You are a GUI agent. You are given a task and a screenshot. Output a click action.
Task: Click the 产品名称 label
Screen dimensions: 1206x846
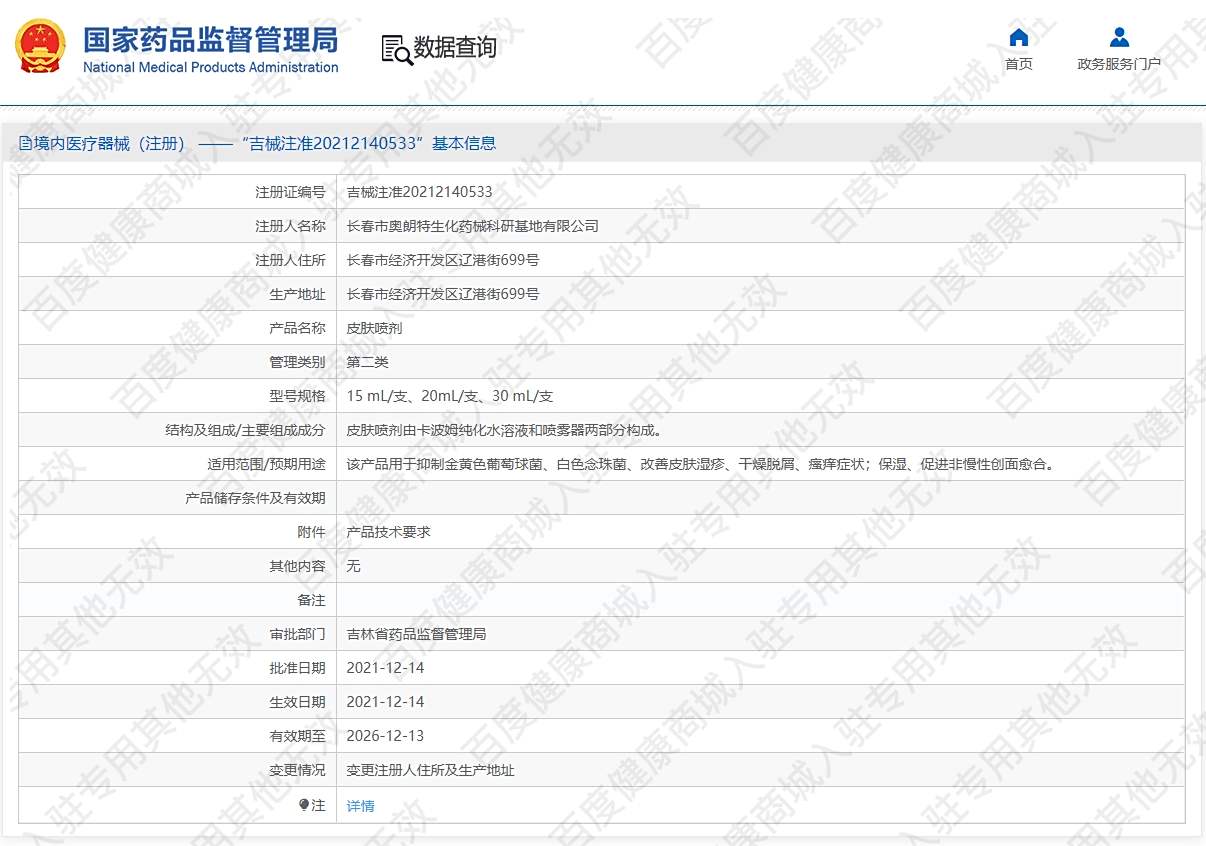pyautogui.click(x=297, y=328)
